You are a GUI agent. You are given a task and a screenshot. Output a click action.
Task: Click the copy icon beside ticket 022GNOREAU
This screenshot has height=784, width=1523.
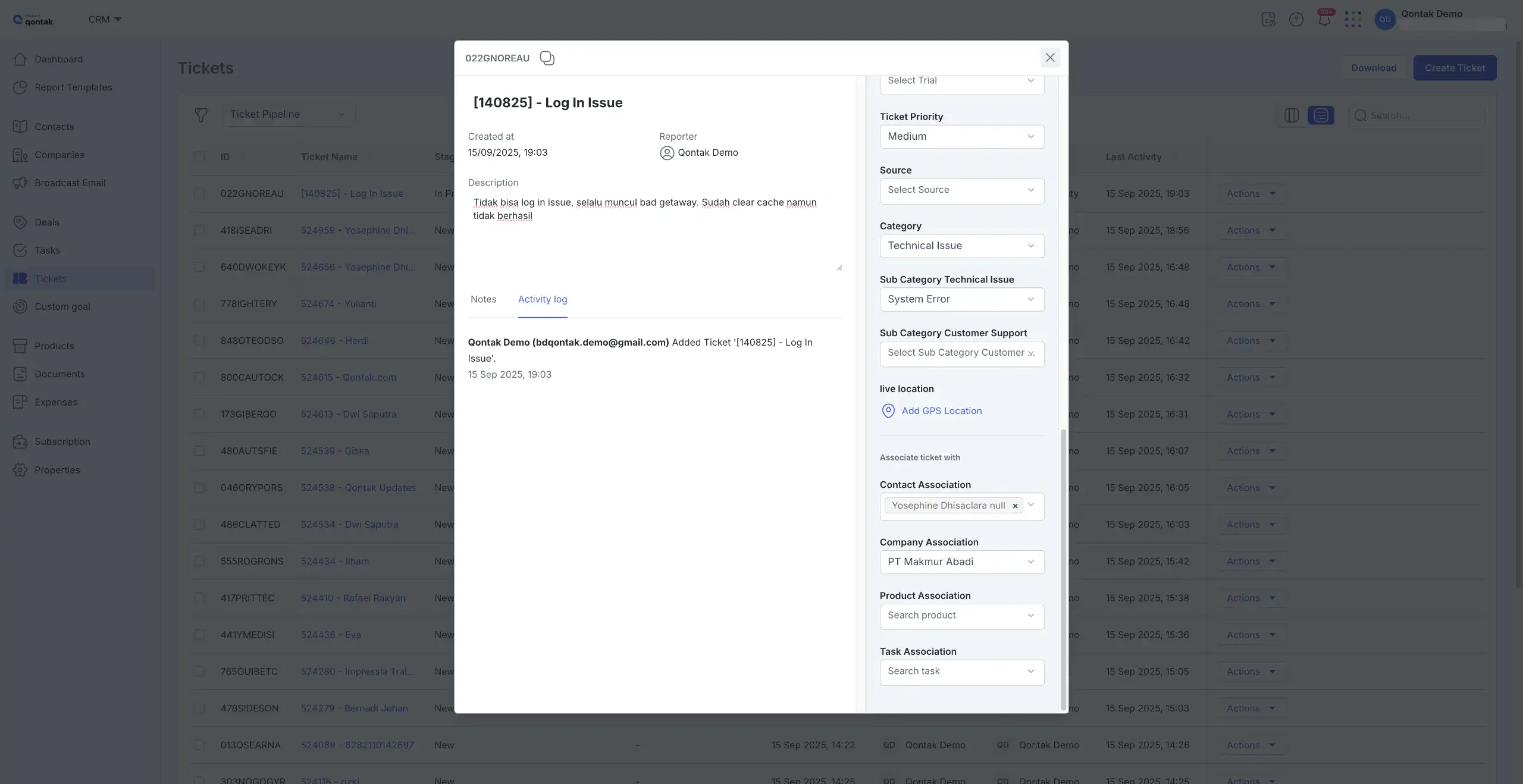pyautogui.click(x=547, y=58)
